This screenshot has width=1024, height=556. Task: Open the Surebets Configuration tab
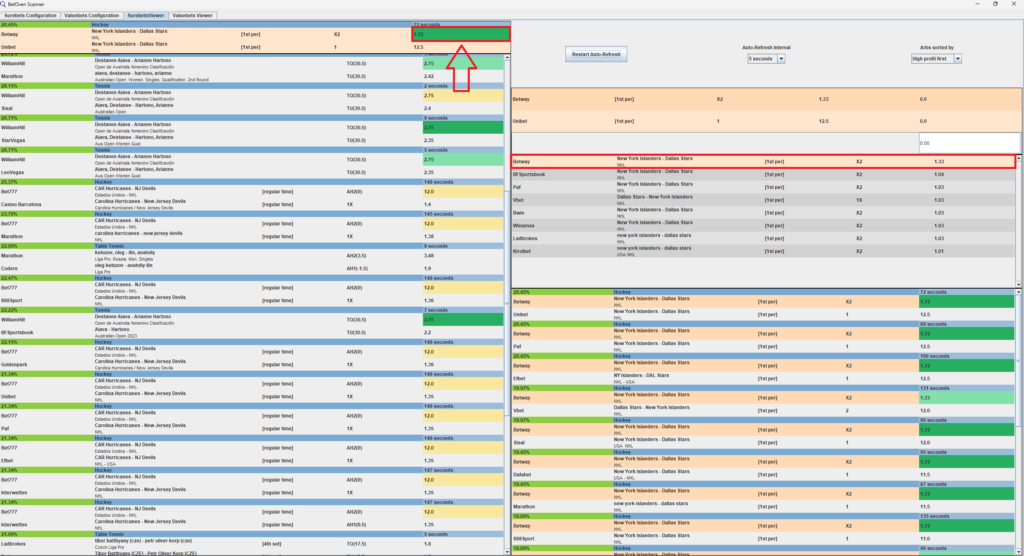[30, 15]
